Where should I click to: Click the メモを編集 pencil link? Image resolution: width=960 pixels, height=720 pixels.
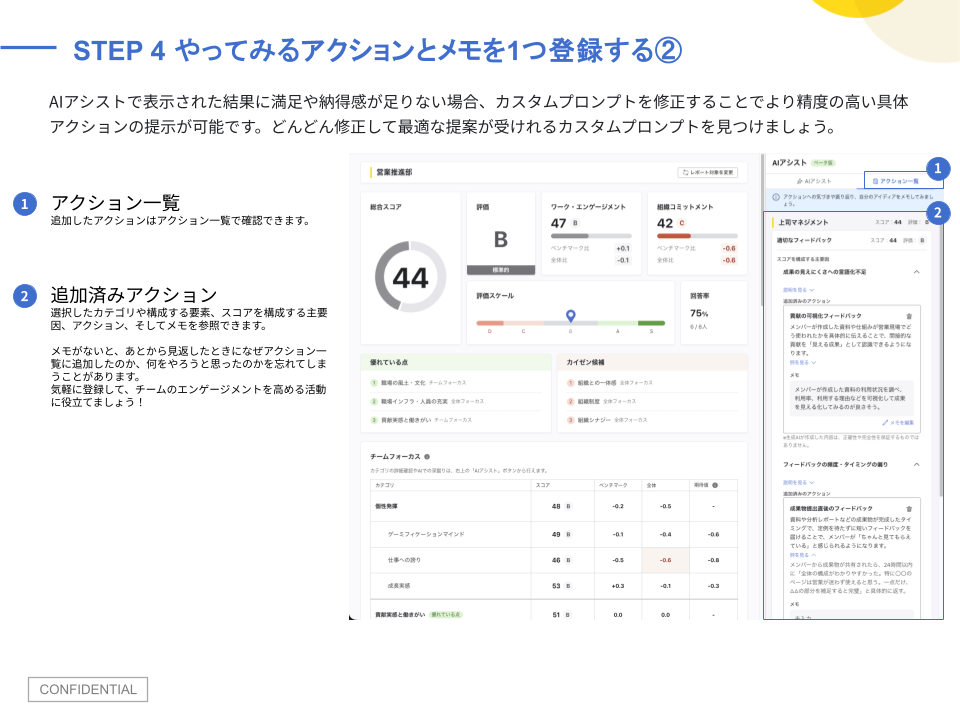coord(898,422)
